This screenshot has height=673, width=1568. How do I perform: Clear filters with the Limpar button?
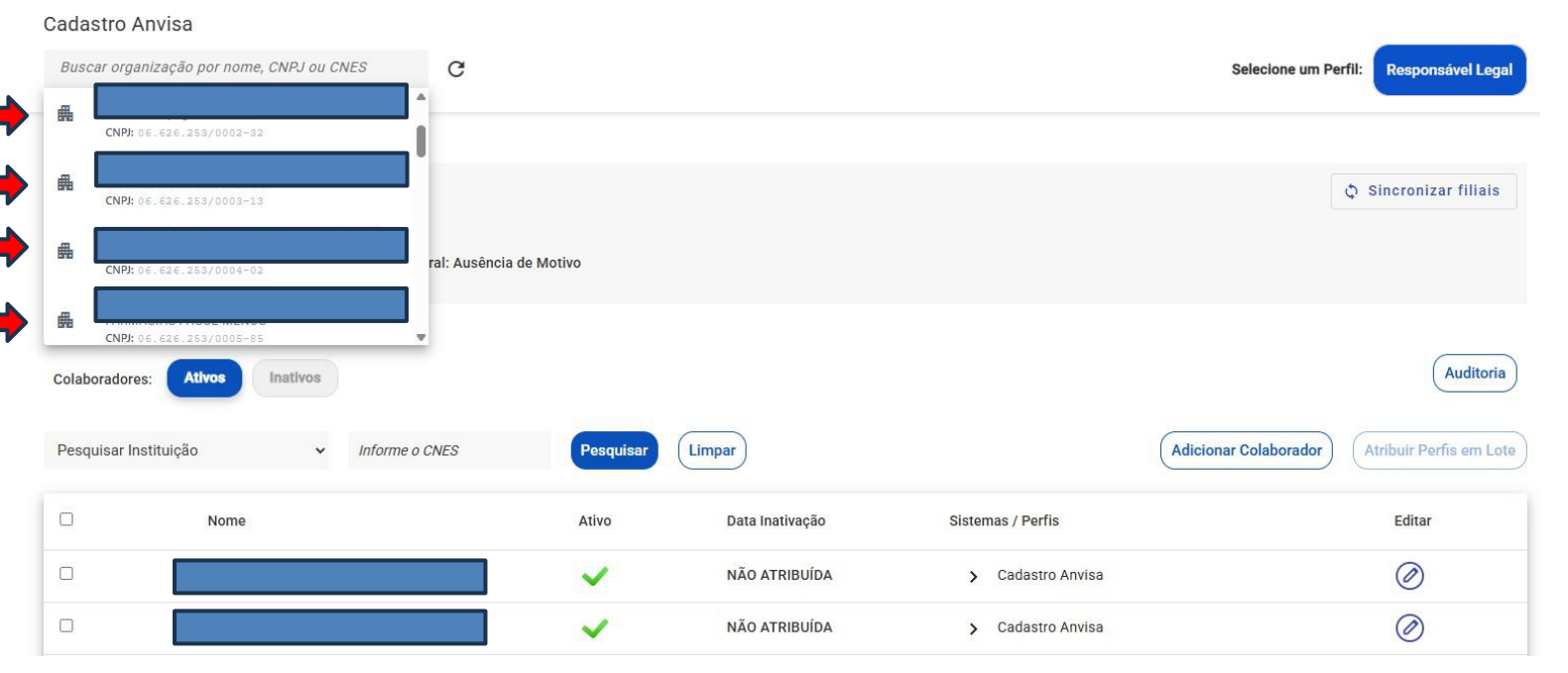tap(712, 450)
